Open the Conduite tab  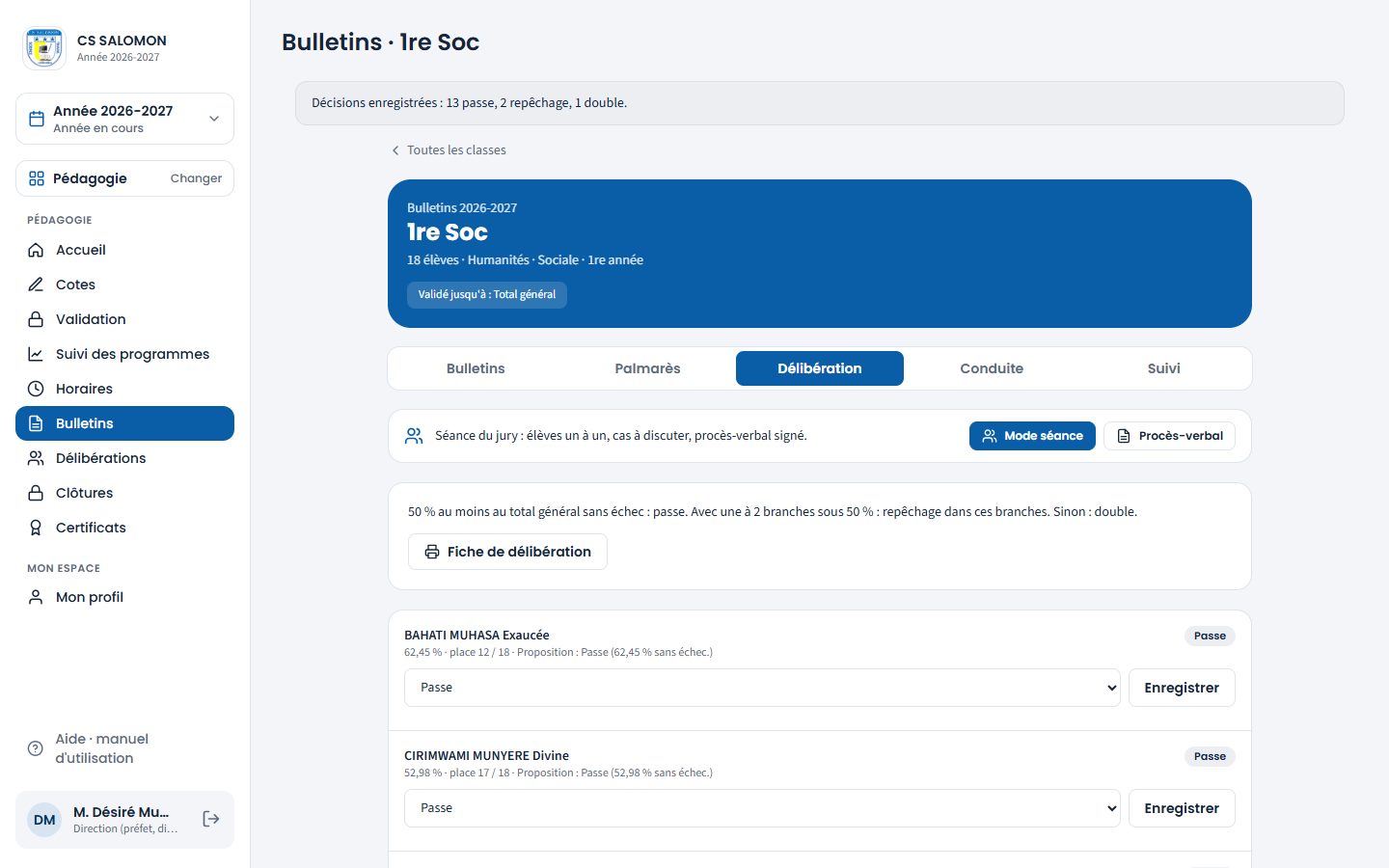(992, 368)
